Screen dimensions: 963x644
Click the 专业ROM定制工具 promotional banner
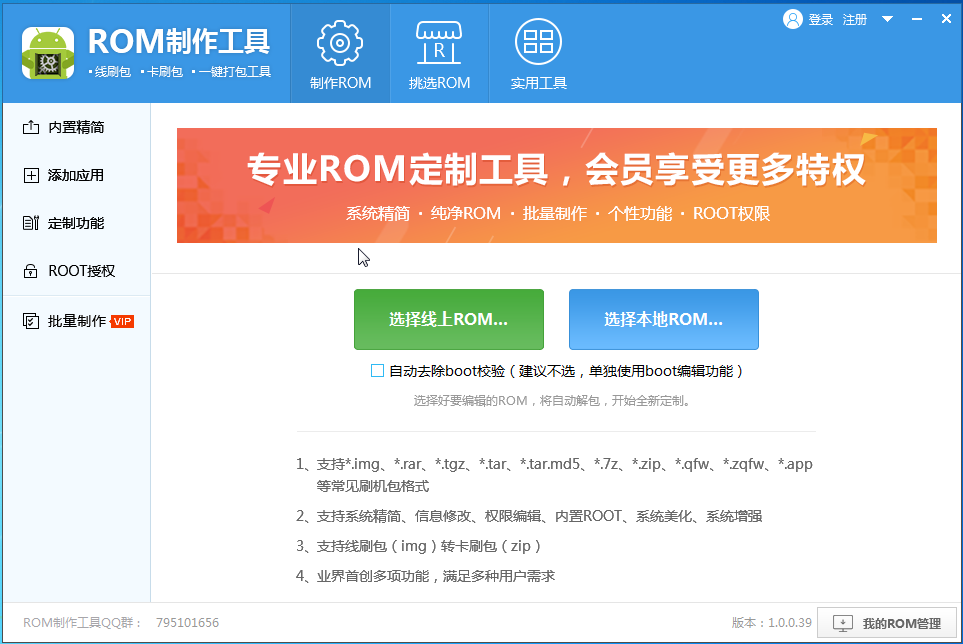(x=556, y=185)
